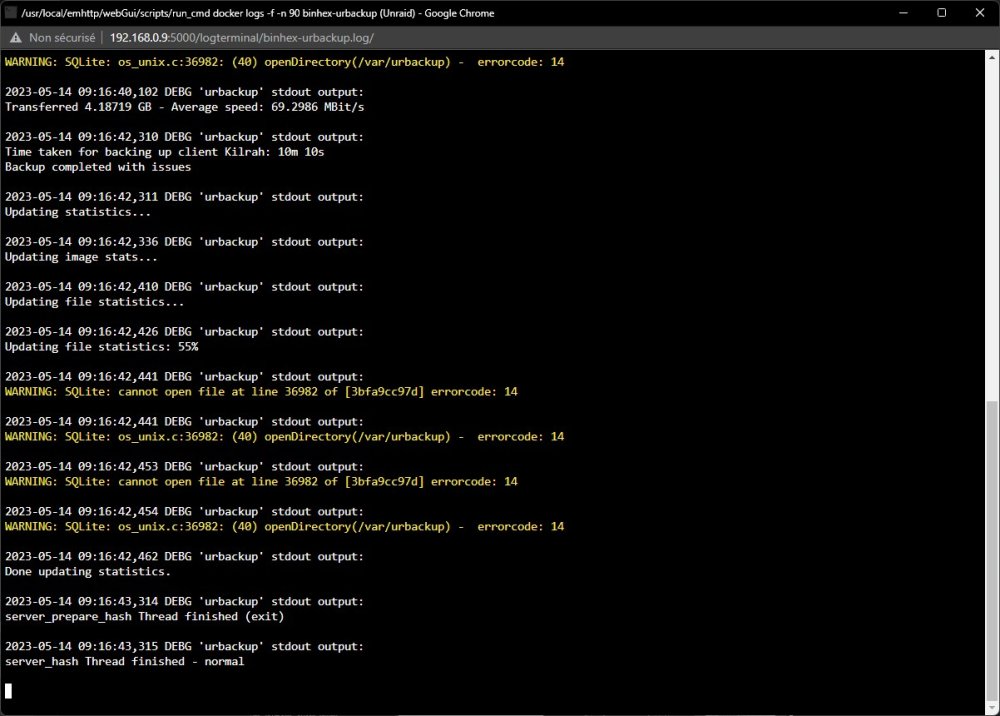
Task: Minimize the log terminal window
Action: coord(903,13)
